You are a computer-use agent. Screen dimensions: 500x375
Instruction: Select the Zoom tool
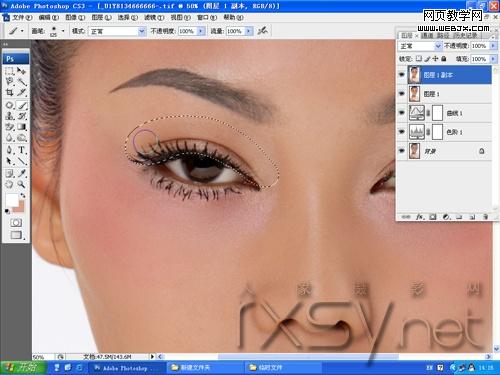[21, 184]
